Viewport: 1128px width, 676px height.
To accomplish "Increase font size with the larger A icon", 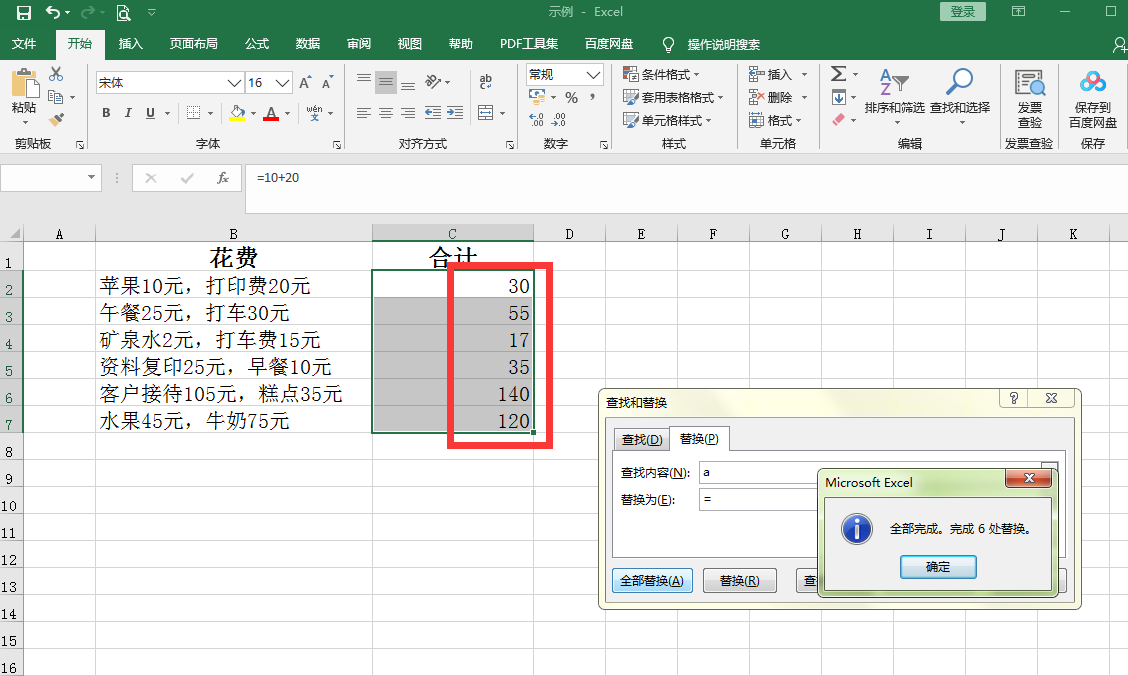I will [305, 83].
